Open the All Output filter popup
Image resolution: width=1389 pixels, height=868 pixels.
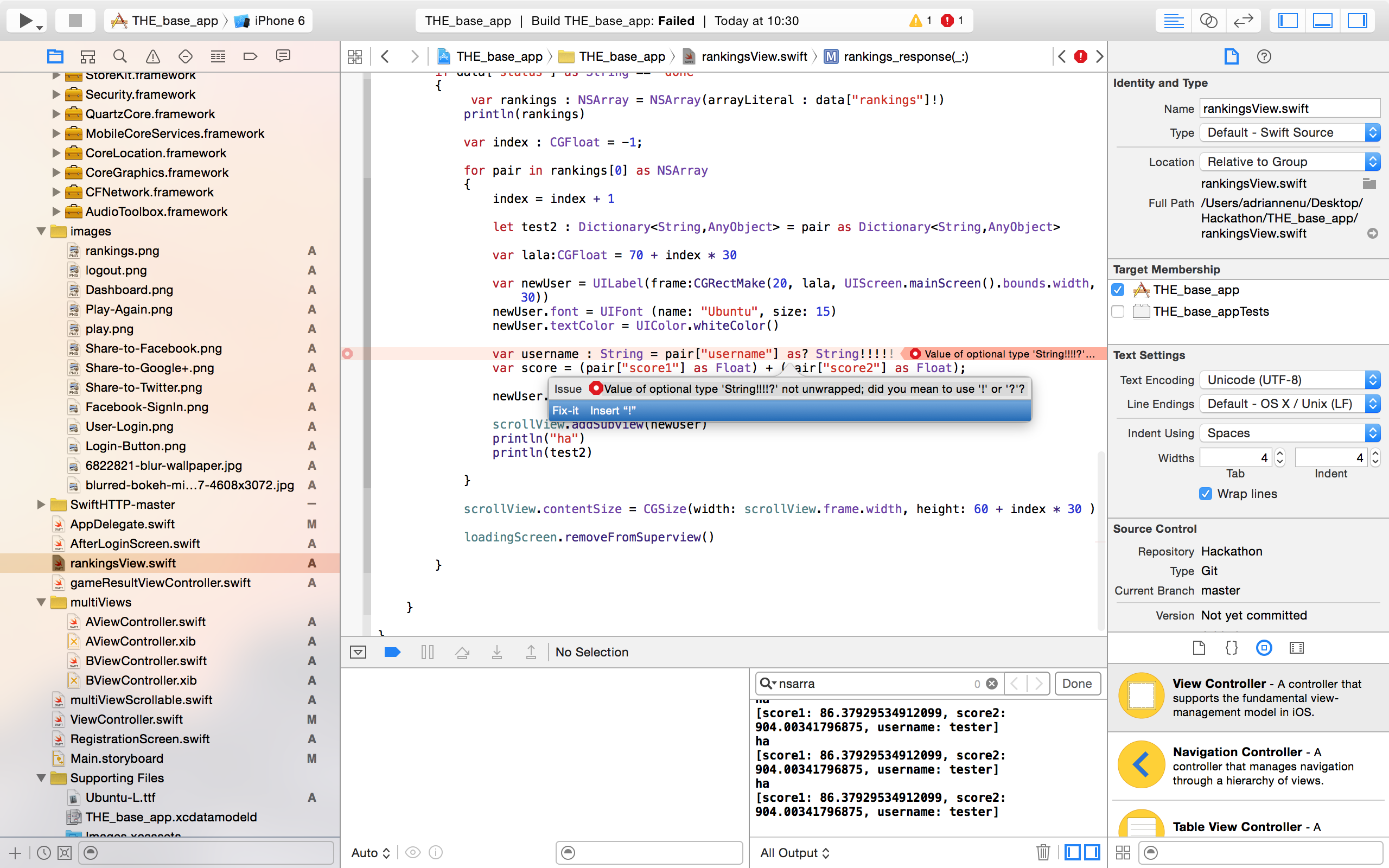tap(794, 852)
